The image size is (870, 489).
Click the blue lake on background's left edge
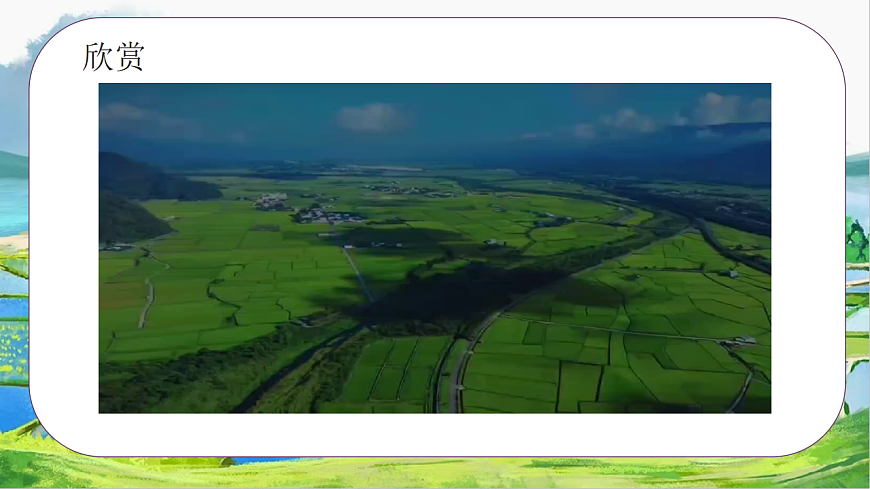(x=13, y=205)
